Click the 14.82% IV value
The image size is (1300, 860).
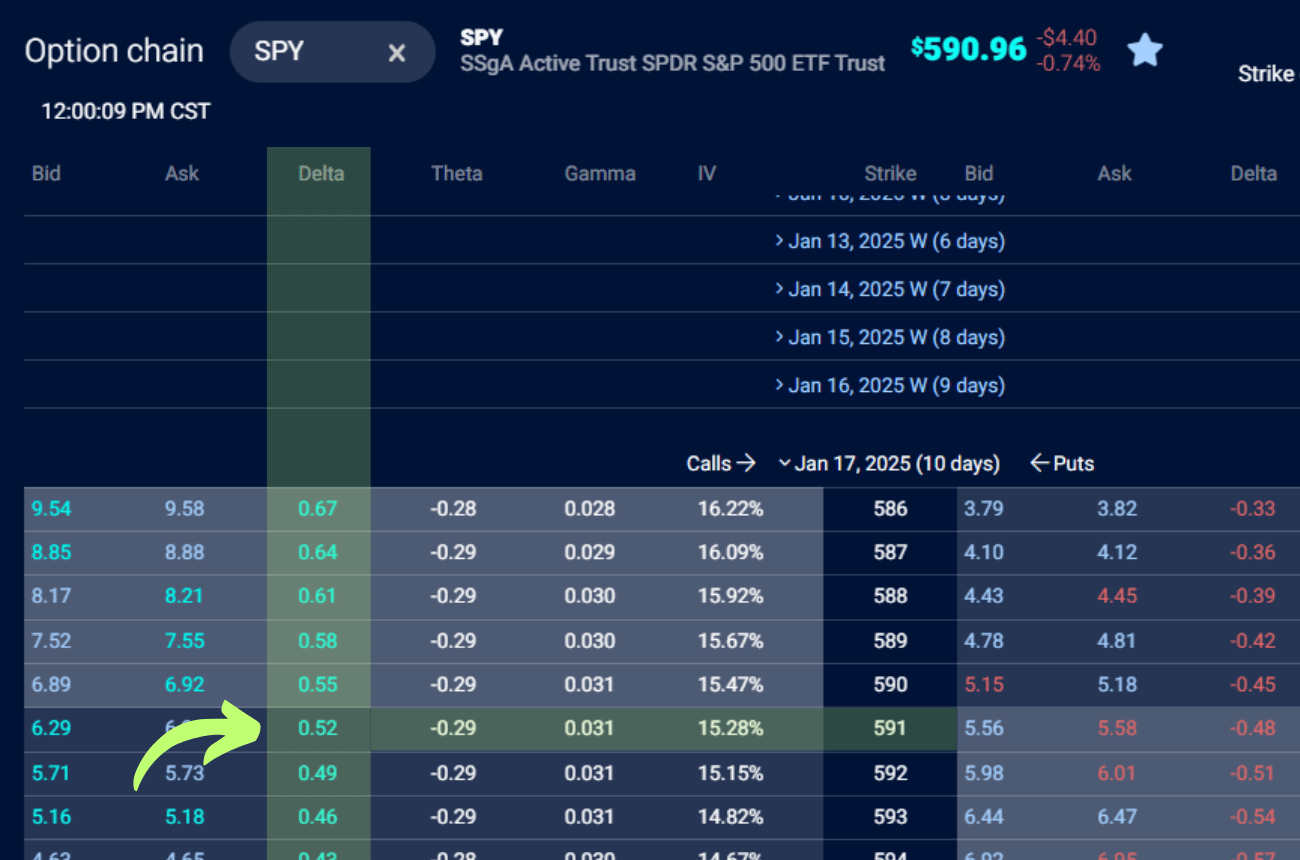point(730,816)
